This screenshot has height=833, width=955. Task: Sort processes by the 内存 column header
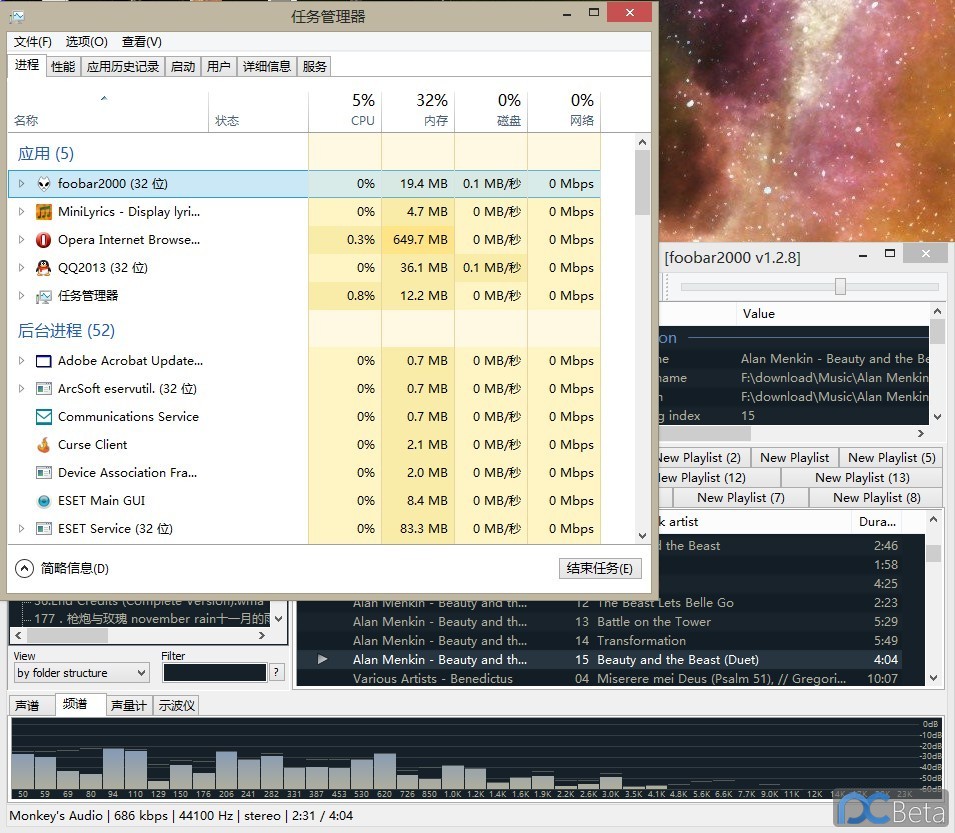[418, 110]
